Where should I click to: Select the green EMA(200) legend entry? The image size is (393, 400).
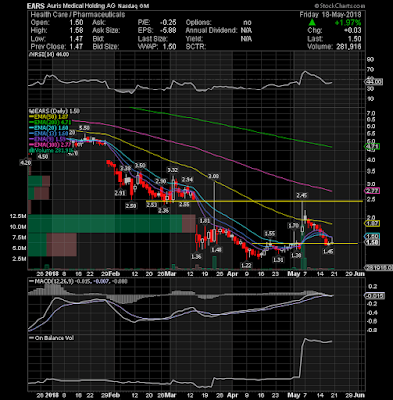tap(50, 122)
